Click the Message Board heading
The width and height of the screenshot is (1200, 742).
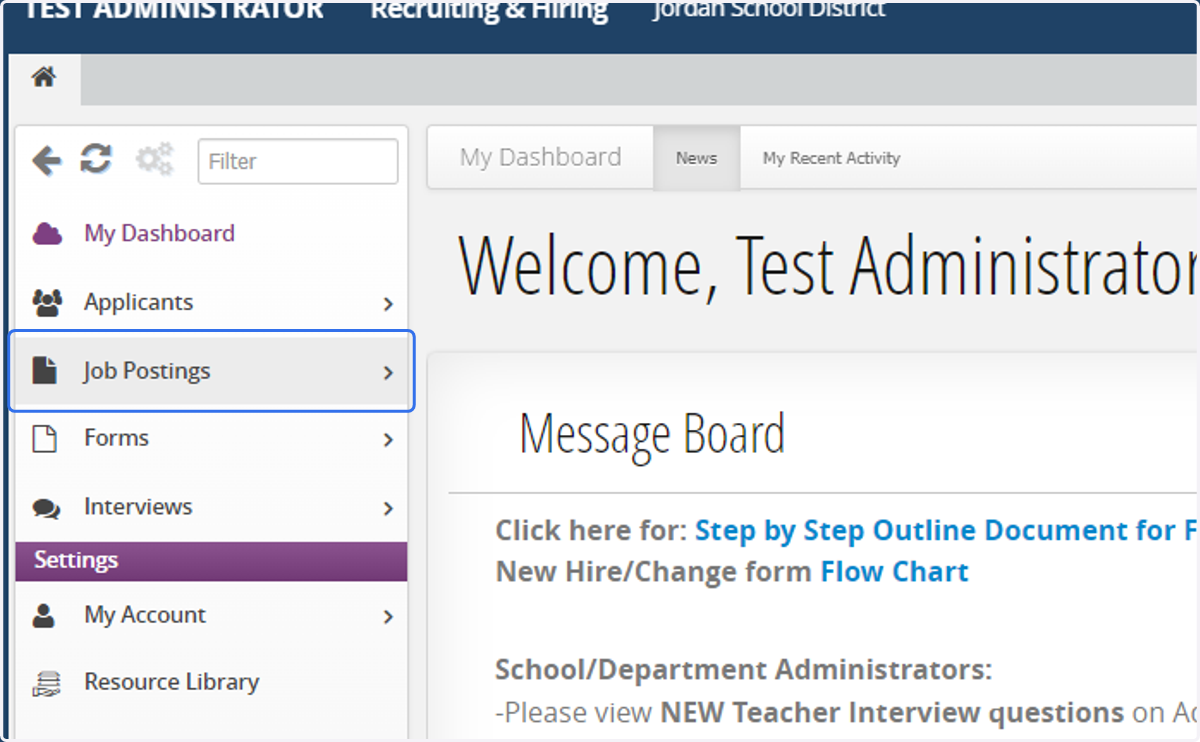[652, 434]
